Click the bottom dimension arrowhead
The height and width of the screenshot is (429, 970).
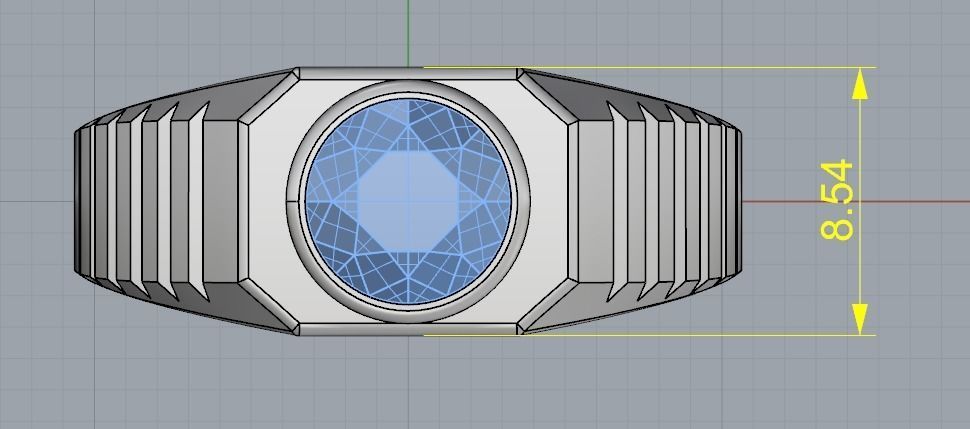(860, 319)
